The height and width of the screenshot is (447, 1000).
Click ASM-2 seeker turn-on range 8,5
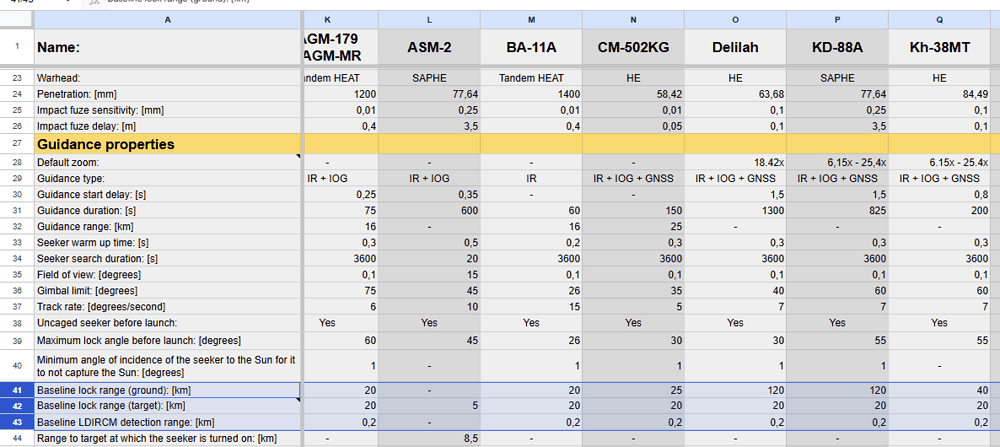click(x=429, y=438)
